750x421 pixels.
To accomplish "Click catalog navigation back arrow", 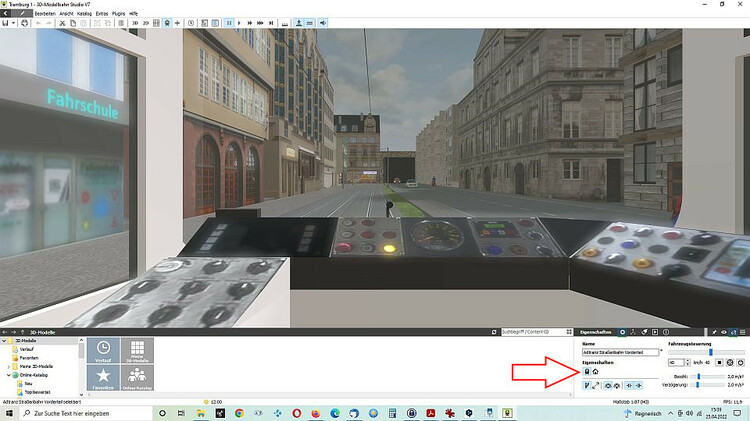I will [x=5, y=332].
